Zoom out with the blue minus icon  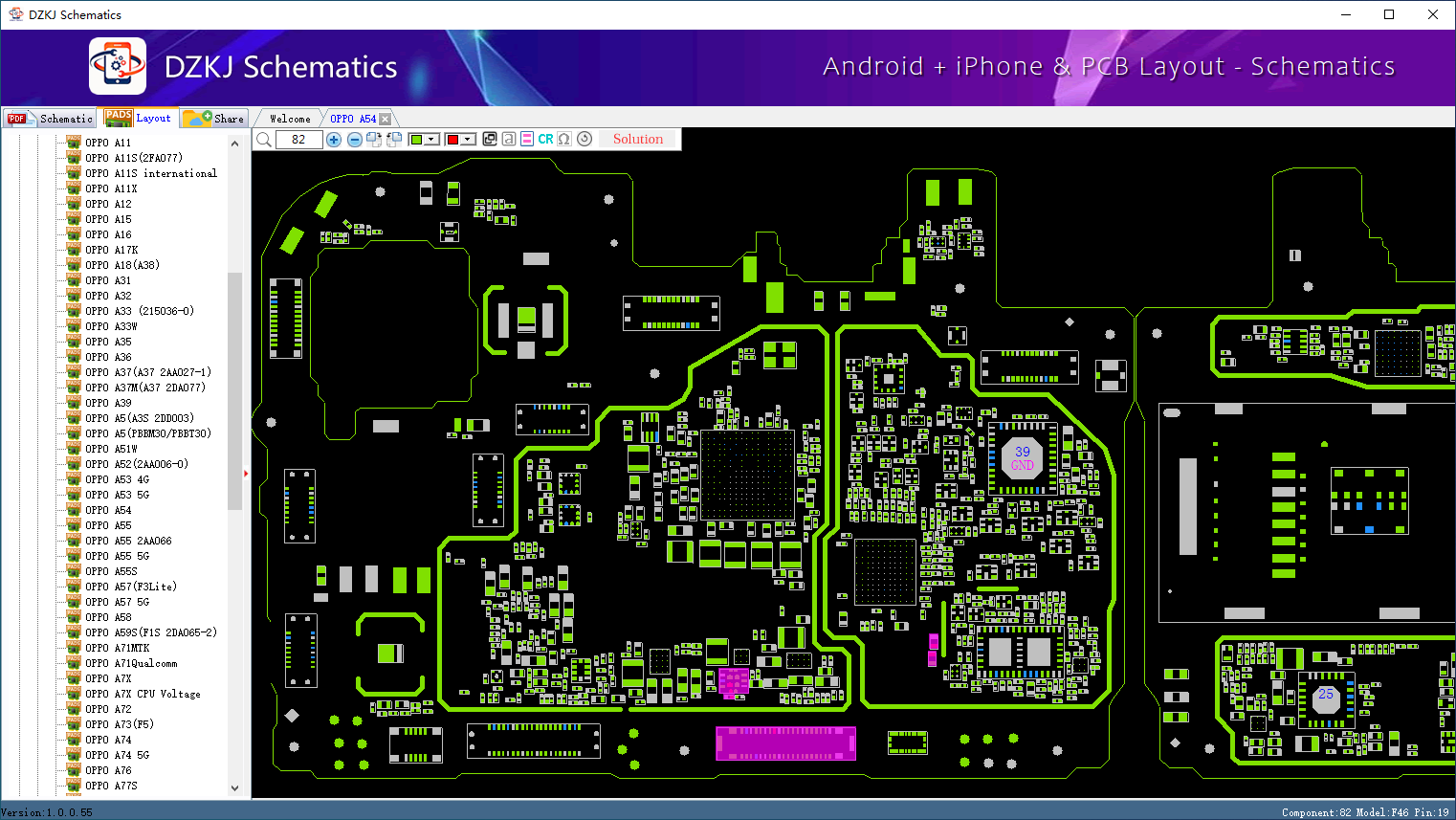click(x=355, y=140)
